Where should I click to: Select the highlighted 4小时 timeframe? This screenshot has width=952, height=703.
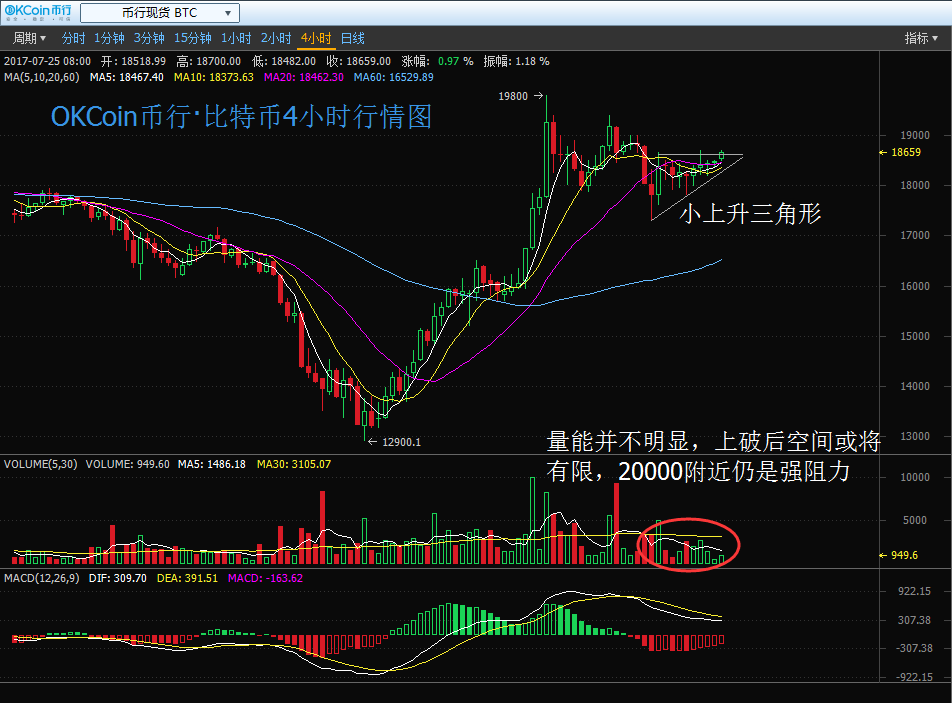pos(315,39)
